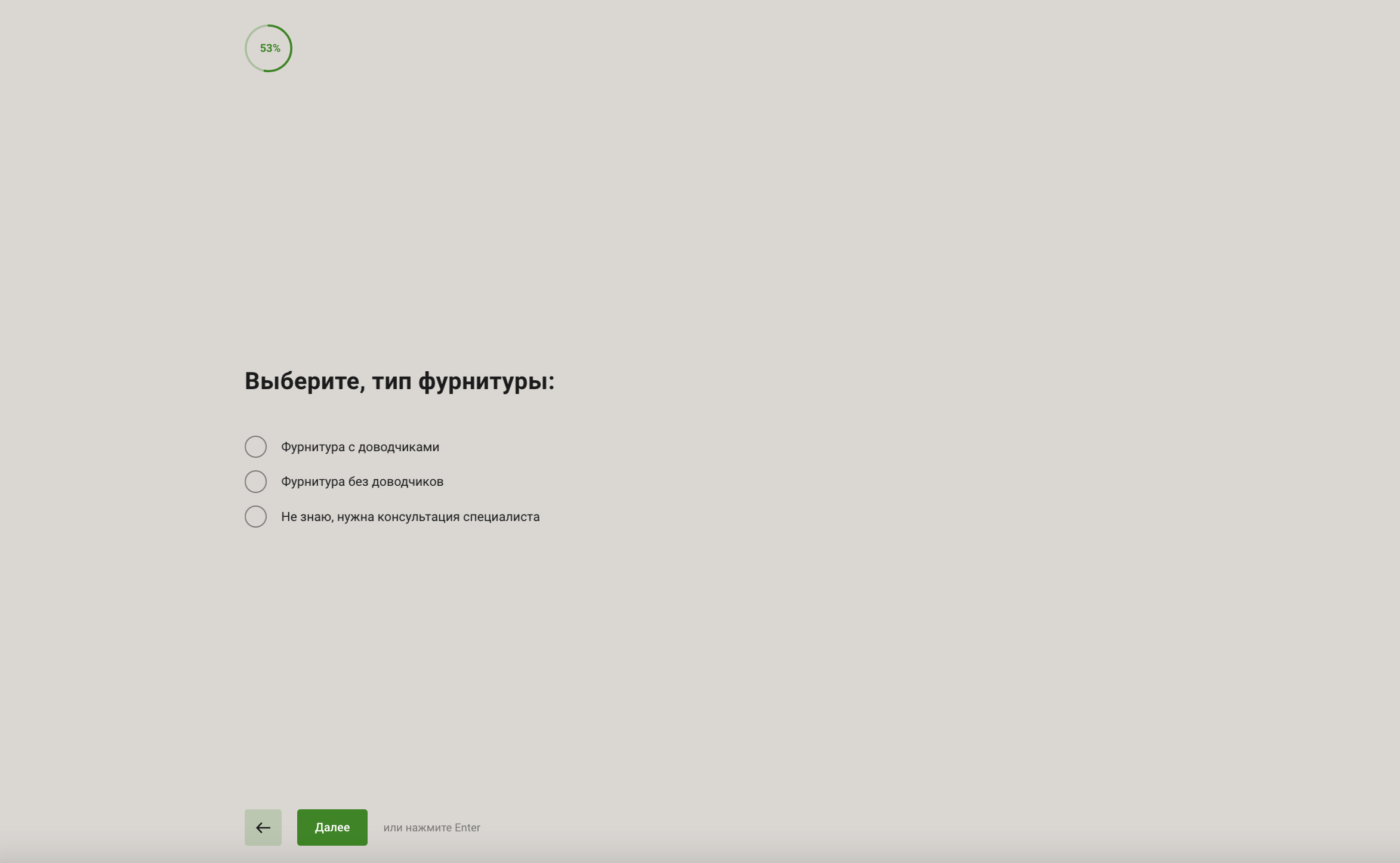
Task: Click the hint text или нажмите Enter
Action: coord(431,828)
